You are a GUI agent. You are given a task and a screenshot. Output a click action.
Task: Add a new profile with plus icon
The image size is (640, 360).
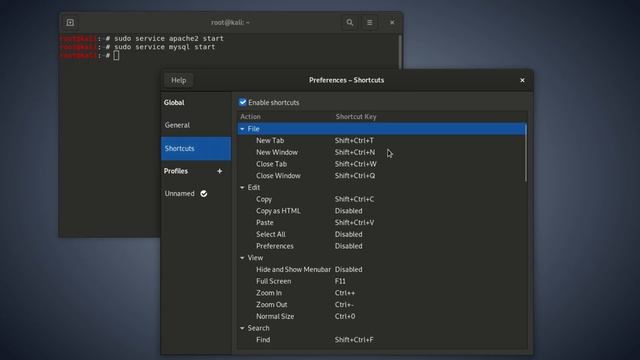[x=220, y=171]
